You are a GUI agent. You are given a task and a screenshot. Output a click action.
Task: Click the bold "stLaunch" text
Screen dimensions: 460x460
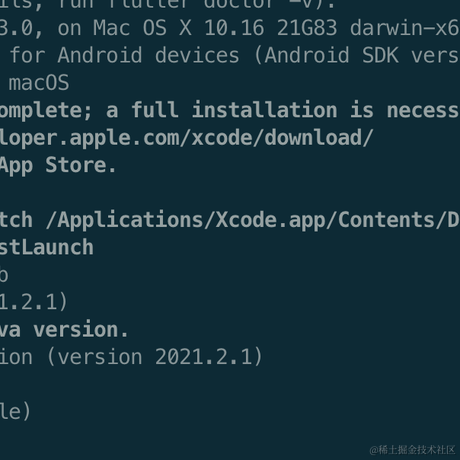tap(47, 247)
